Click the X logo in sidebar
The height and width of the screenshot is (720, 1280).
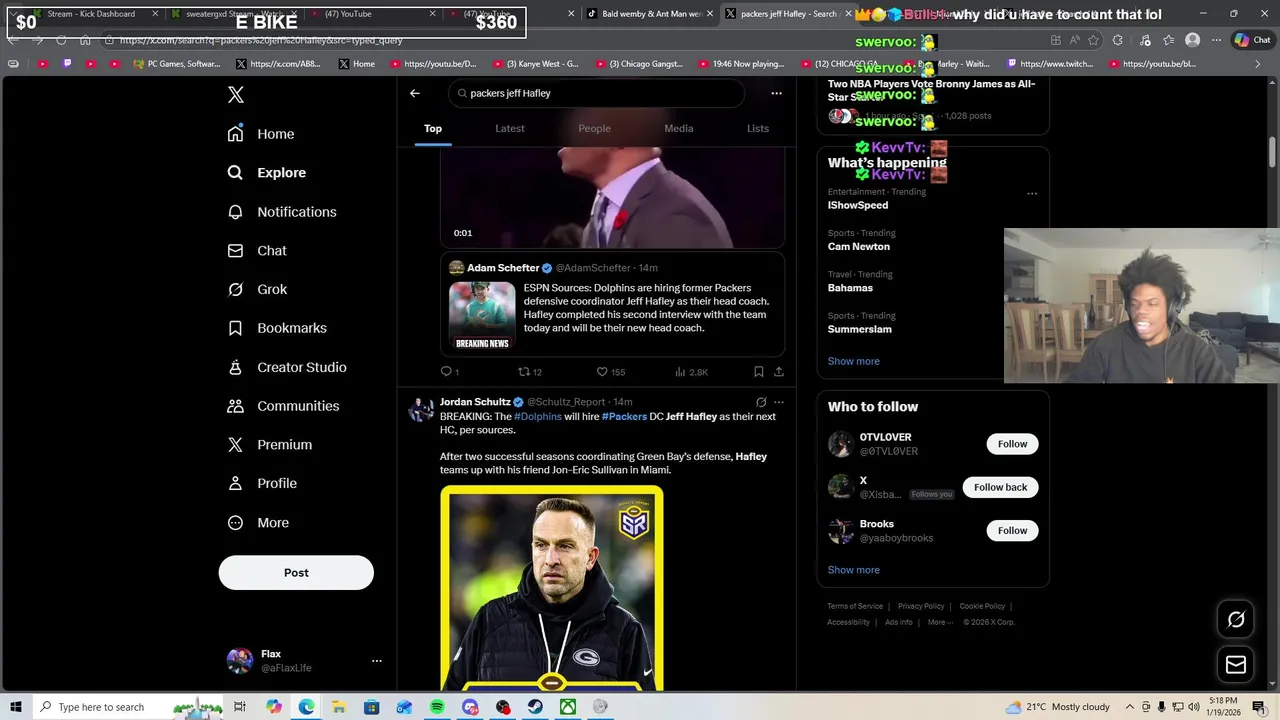tap(235, 95)
